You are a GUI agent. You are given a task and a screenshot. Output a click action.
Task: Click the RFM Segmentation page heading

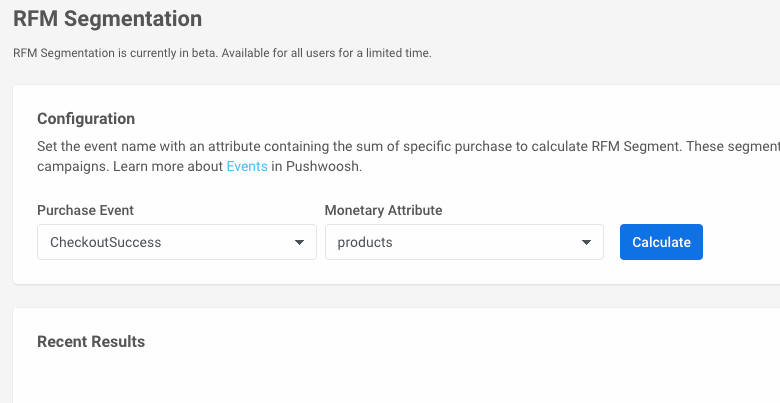tap(107, 18)
